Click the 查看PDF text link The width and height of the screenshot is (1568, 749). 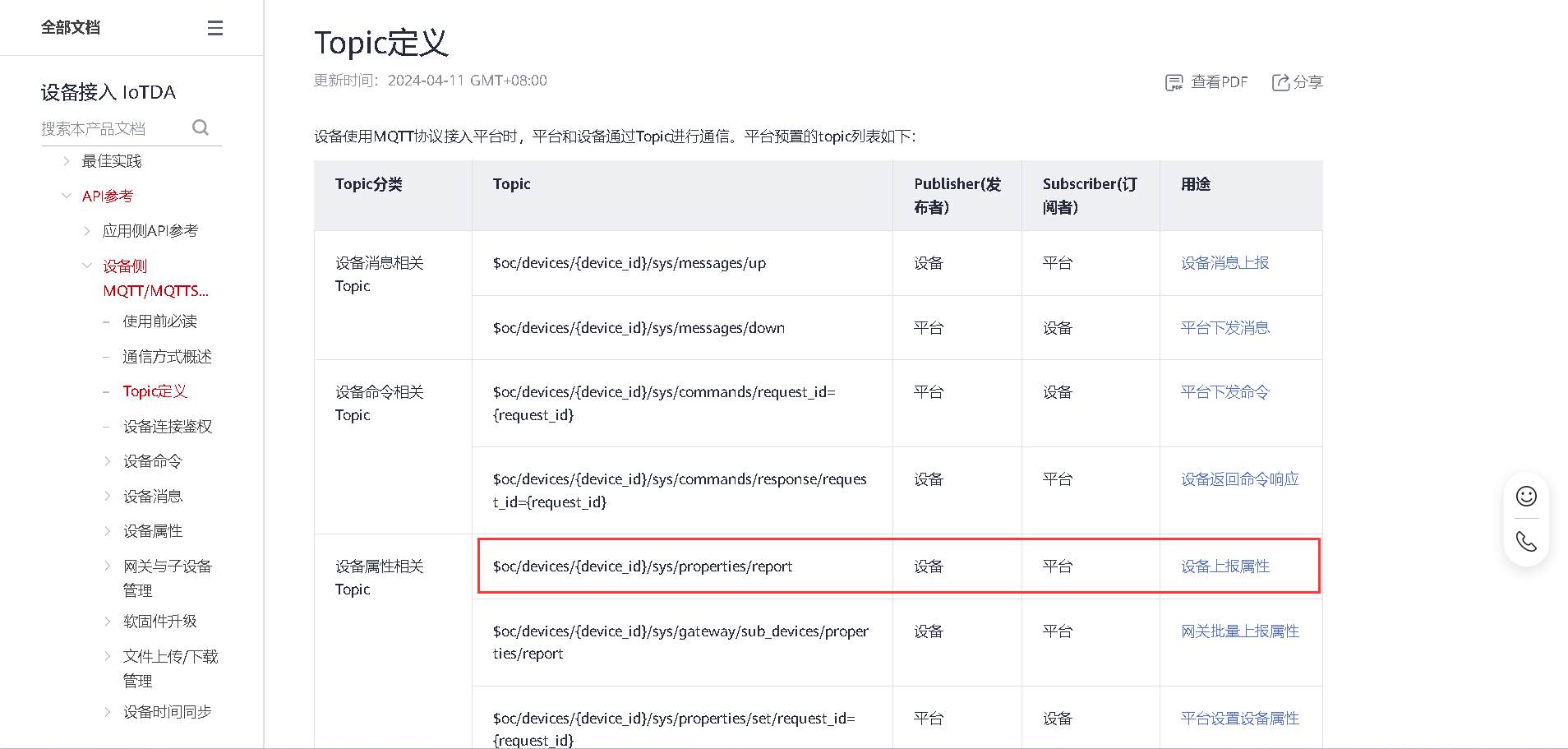[x=1220, y=82]
